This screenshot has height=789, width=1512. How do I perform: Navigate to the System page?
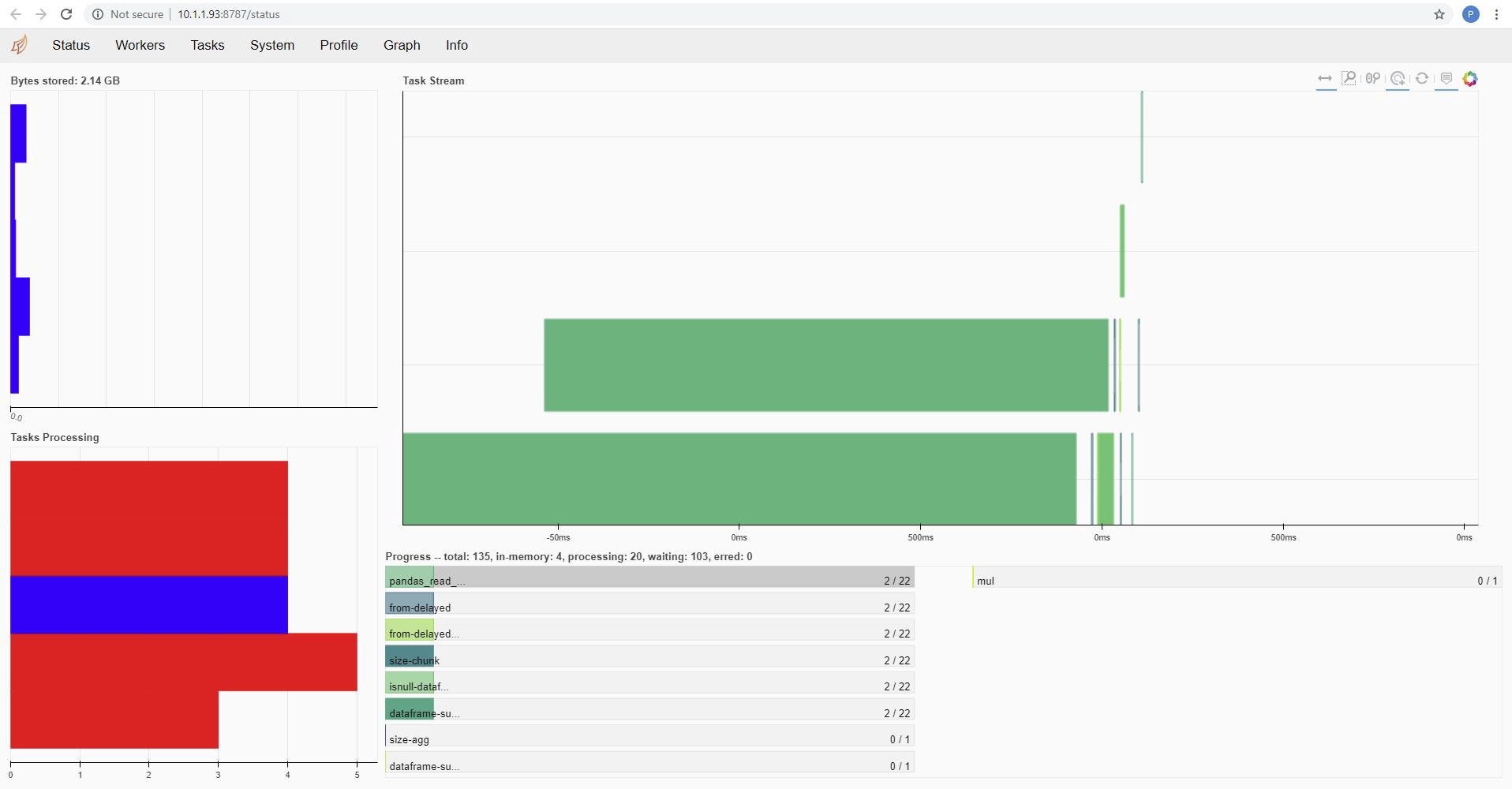point(271,45)
